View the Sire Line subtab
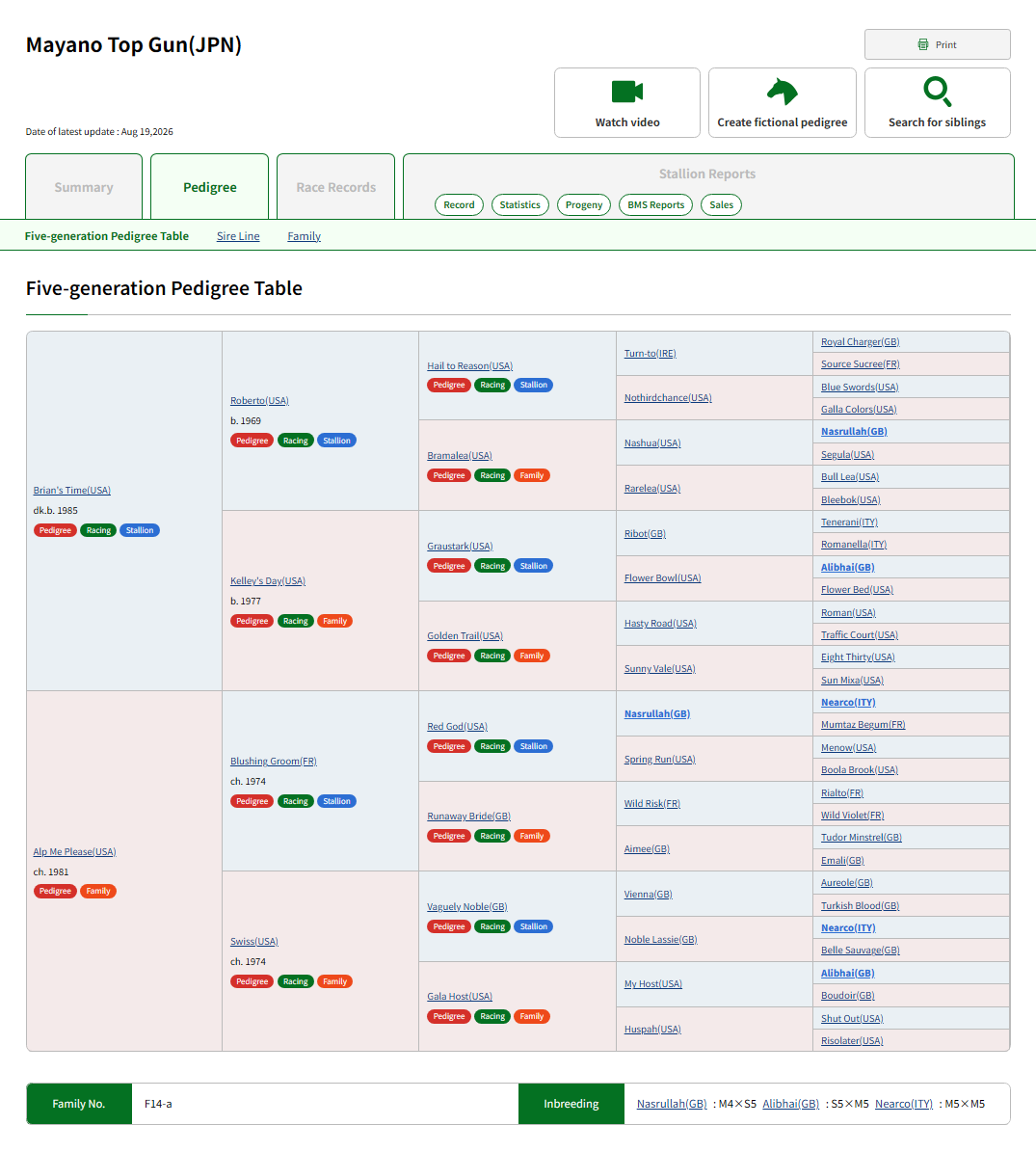The width and height of the screenshot is (1036, 1152). pos(238,236)
